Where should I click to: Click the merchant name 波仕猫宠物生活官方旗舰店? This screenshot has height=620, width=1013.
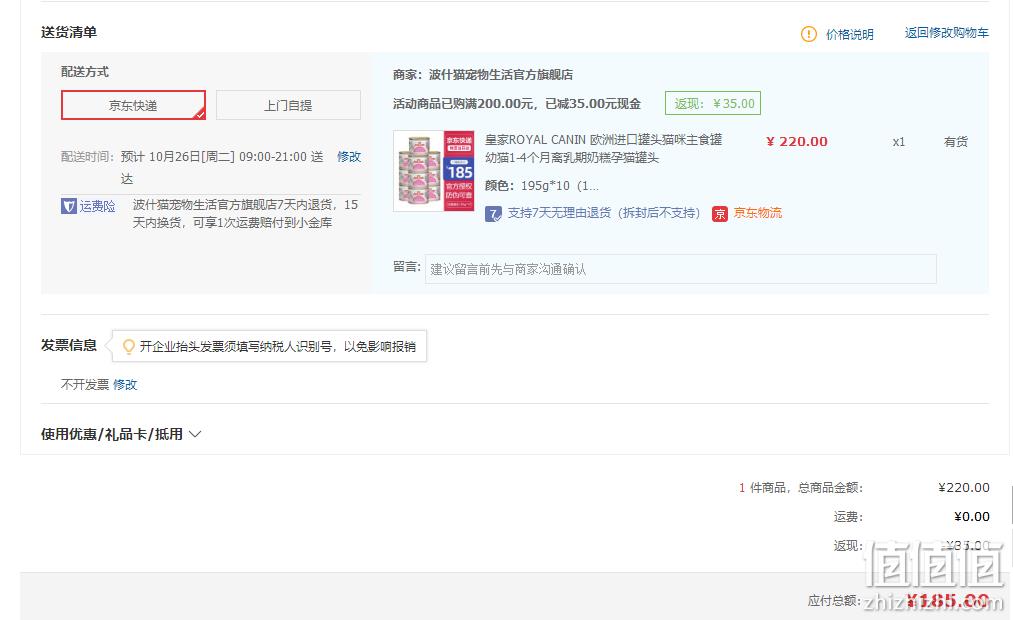[501, 75]
